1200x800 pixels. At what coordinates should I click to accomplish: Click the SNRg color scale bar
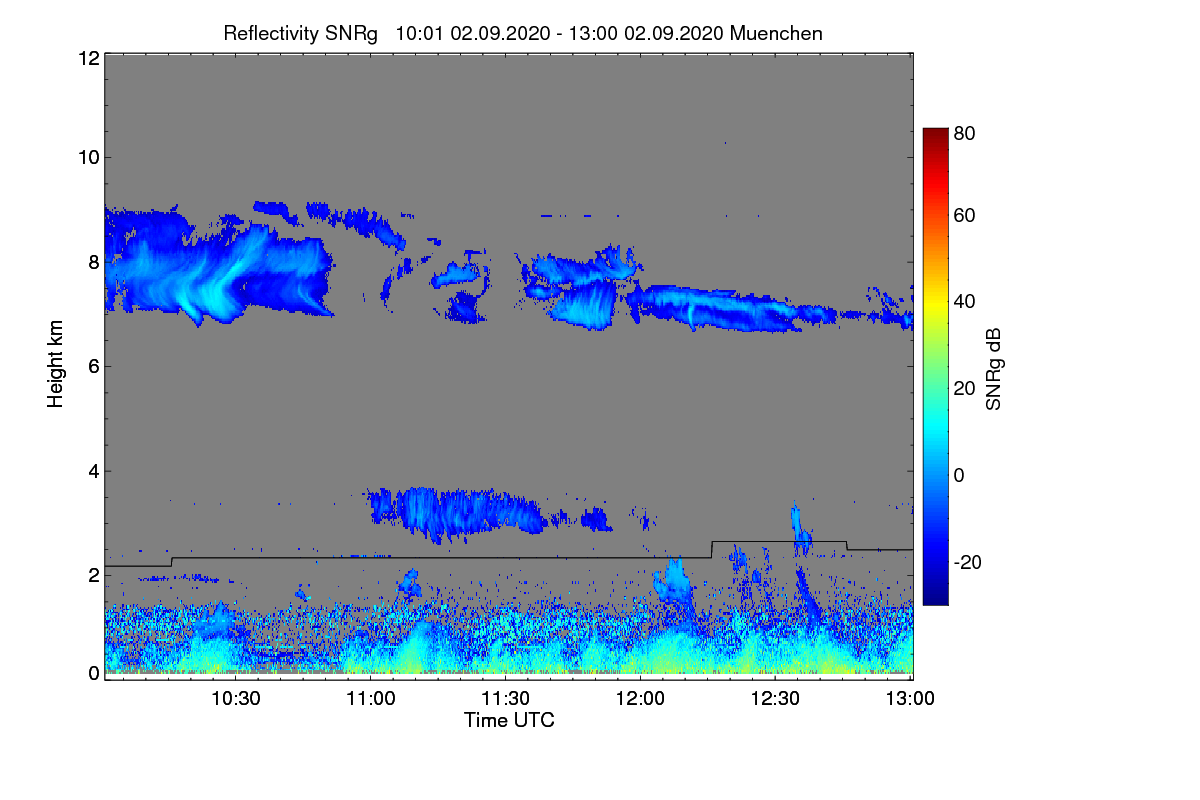[x=935, y=366]
